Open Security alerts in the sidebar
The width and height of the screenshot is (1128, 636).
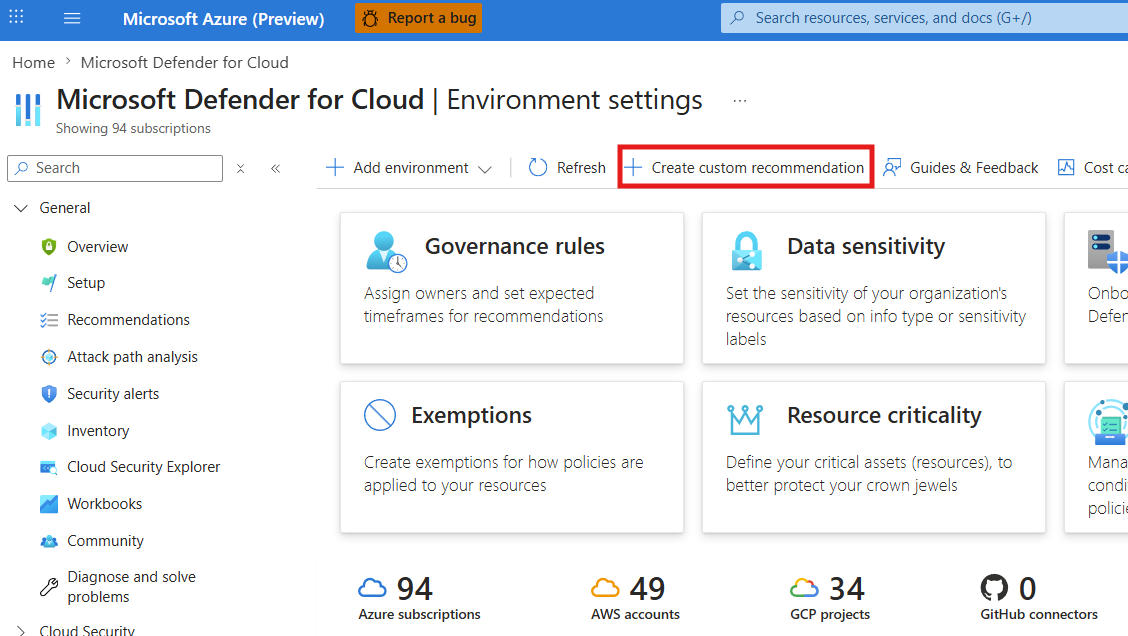coord(113,394)
